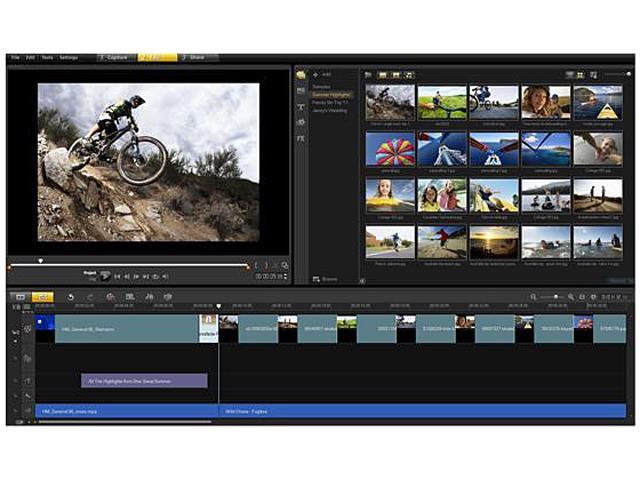Screen dimensions: 640x480
Task: Click the Add folder plus icon
Action: click(x=316, y=74)
